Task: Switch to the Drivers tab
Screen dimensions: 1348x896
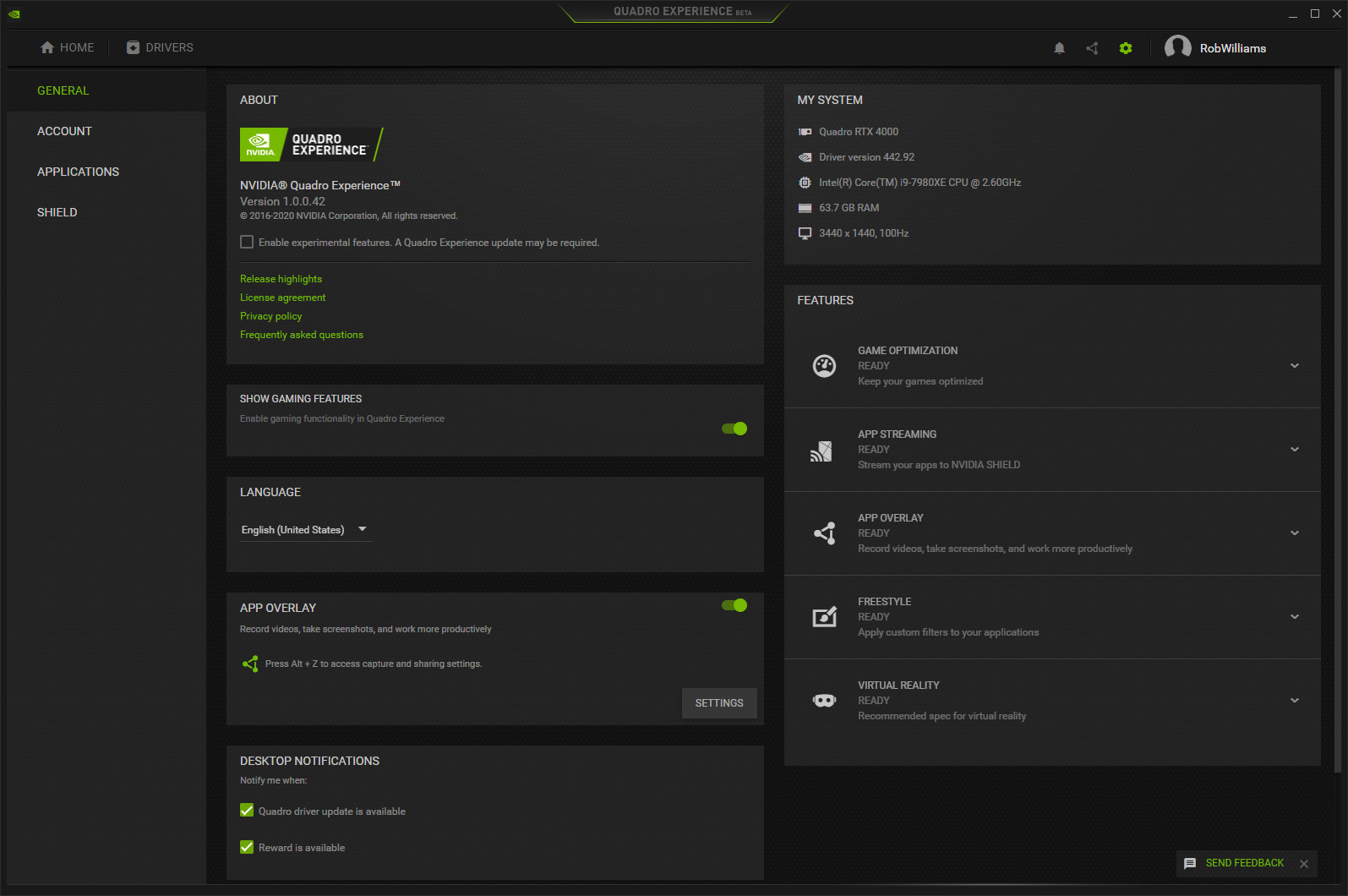Action: 160,48
